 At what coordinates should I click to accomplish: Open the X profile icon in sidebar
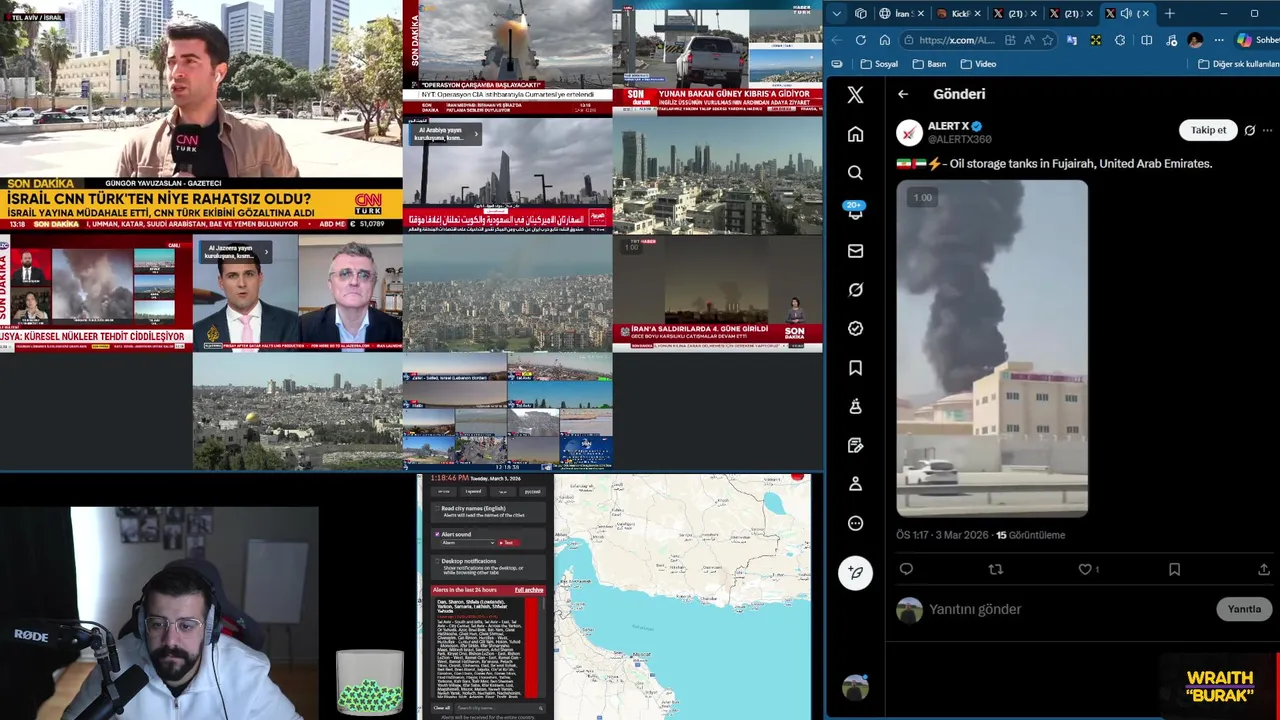click(x=855, y=484)
